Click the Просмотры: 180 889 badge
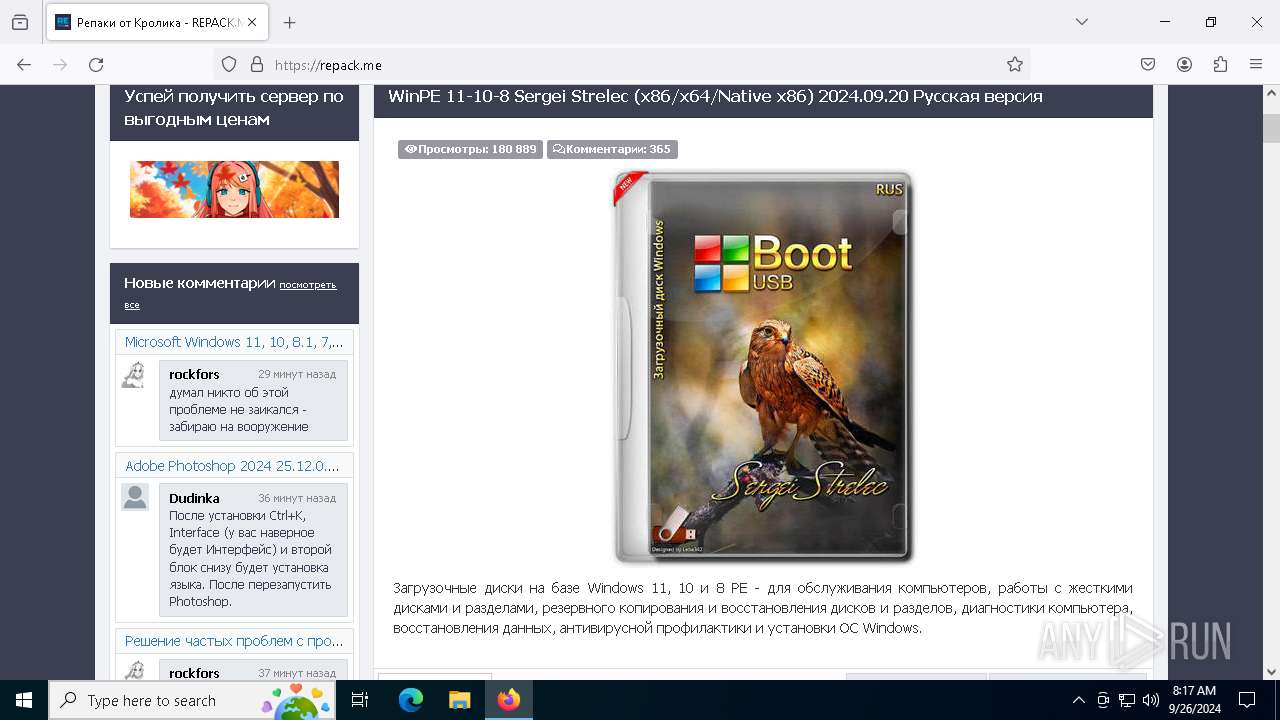The image size is (1280, 720). (470, 149)
